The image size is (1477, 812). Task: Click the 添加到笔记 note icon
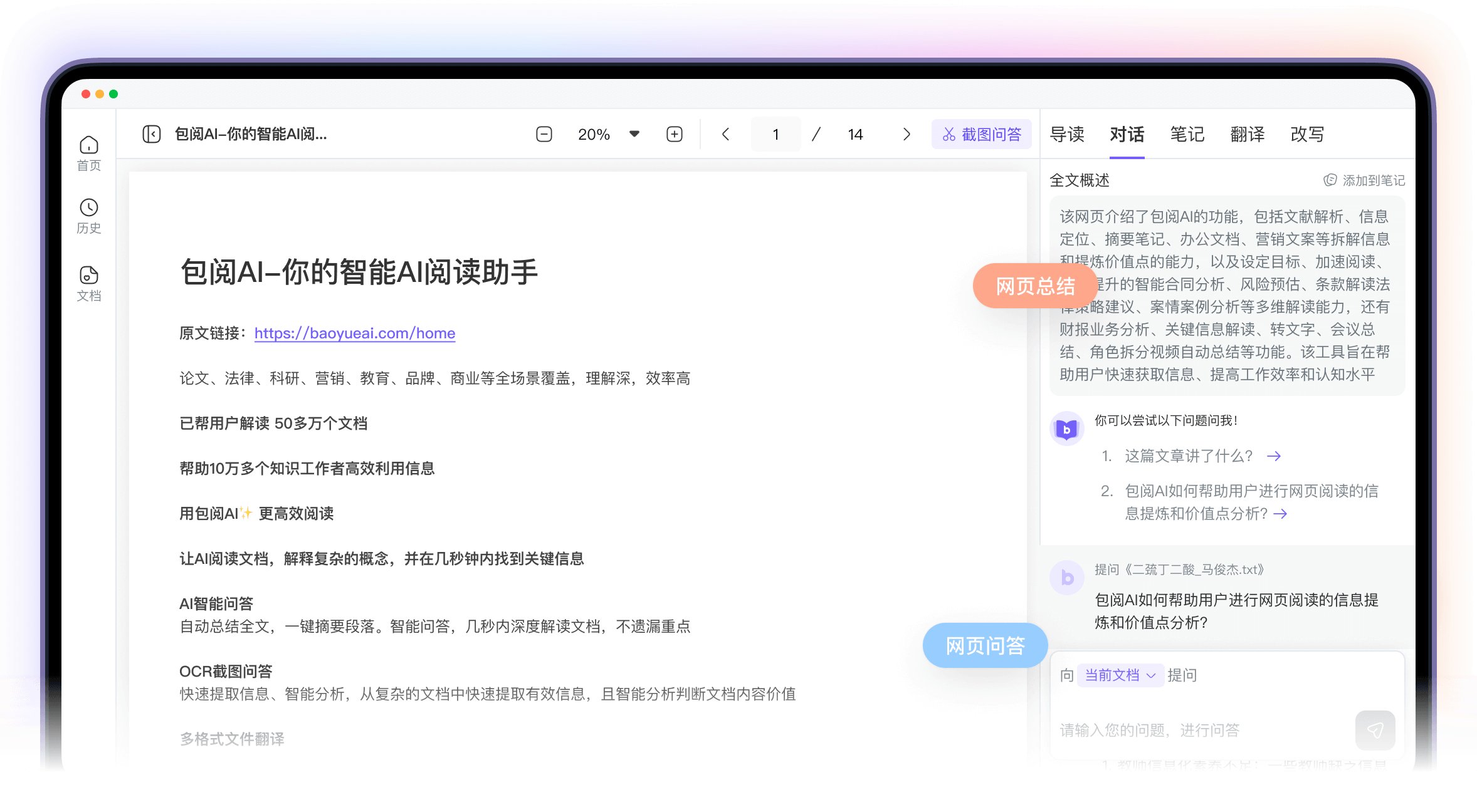coord(1329,180)
